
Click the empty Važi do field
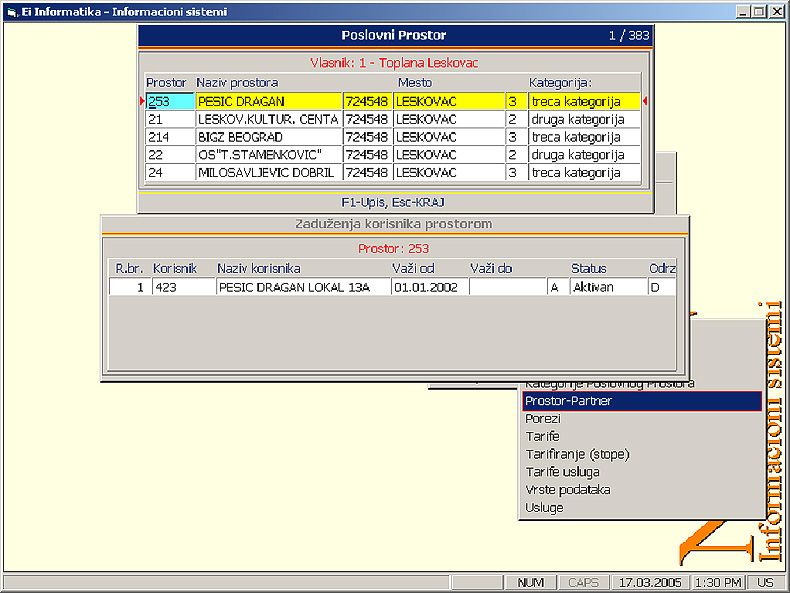(507, 287)
